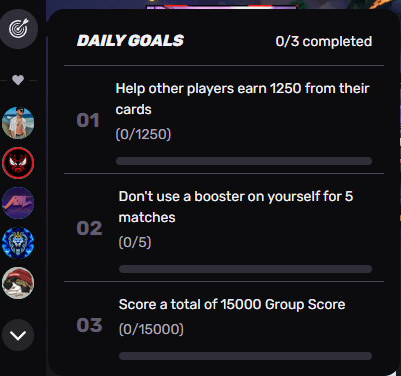Click the 03 goal number label
The image size is (401, 376).
click(89, 325)
